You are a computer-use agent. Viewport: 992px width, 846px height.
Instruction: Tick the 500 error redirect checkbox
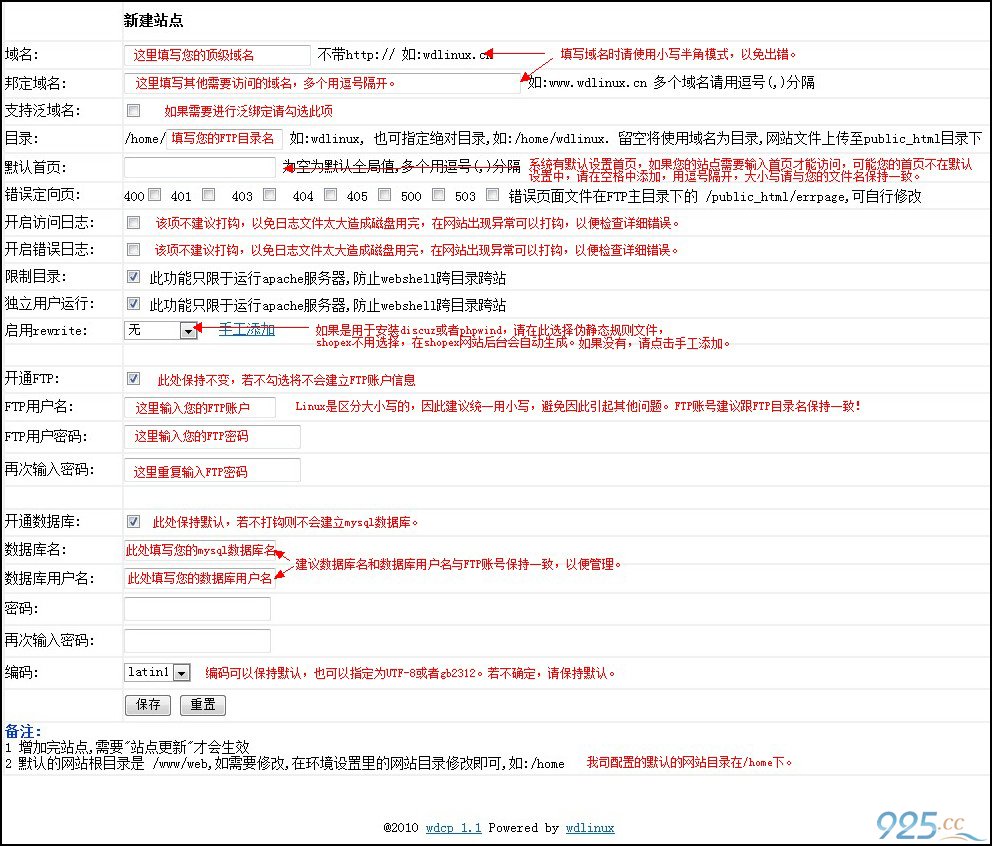tap(438, 195)
